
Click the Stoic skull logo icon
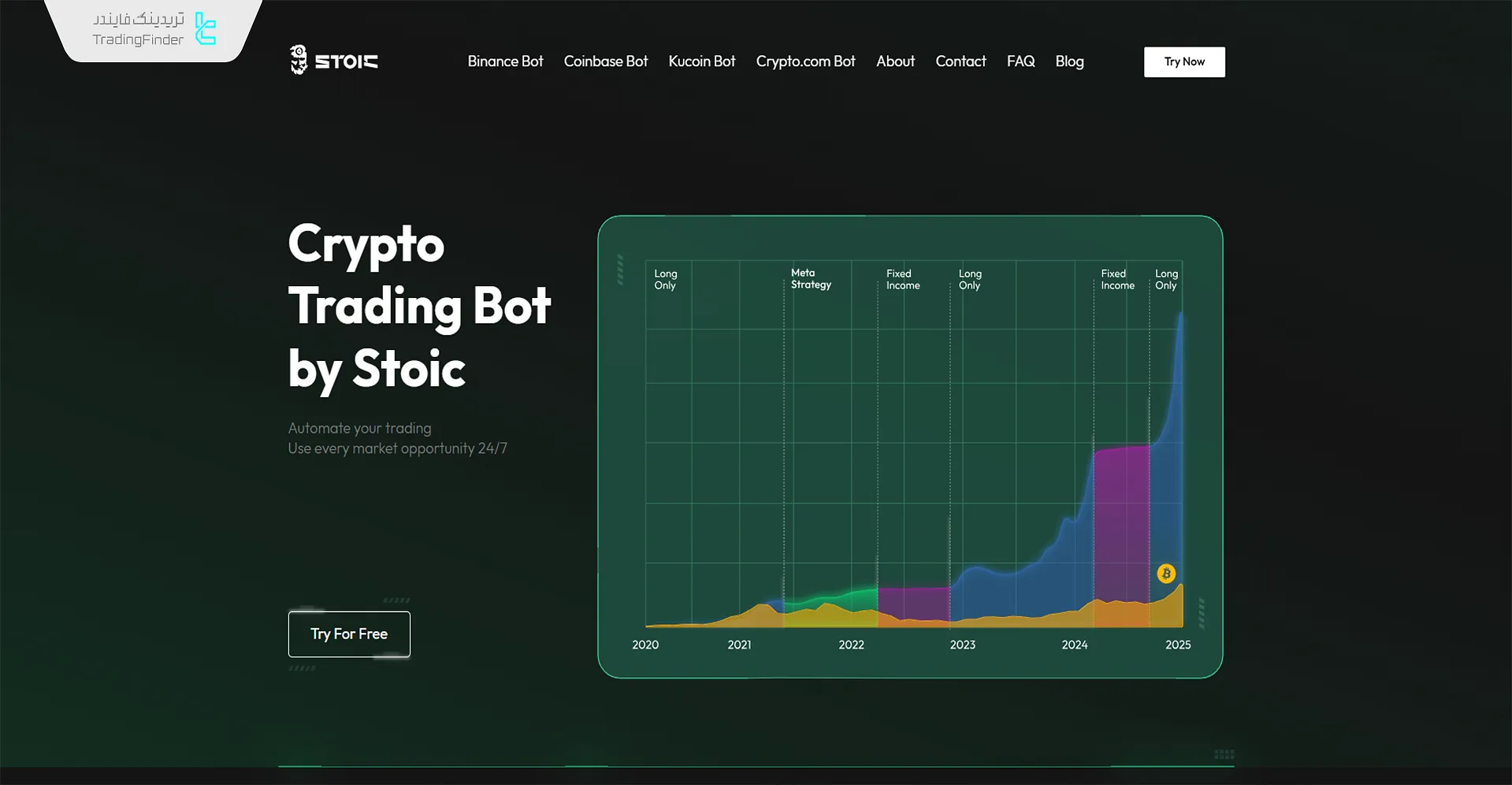click(x=298, y=60)
